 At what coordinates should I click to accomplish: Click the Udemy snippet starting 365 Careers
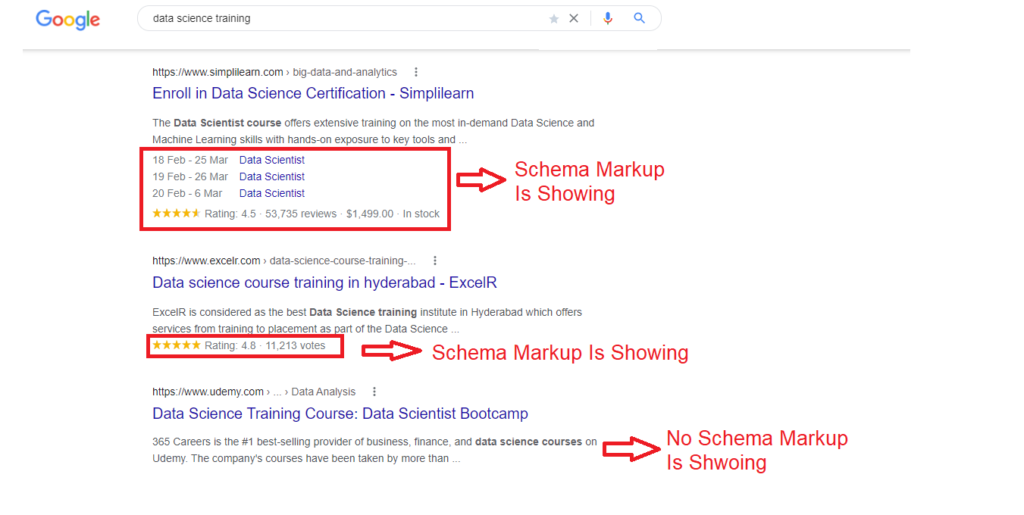[375, 450]
